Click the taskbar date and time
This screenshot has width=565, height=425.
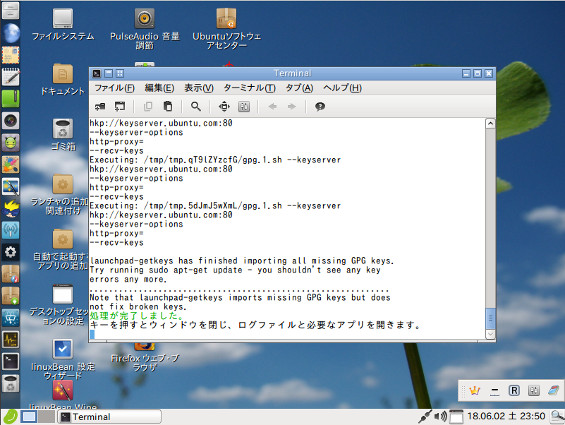(x=506, y=416)
